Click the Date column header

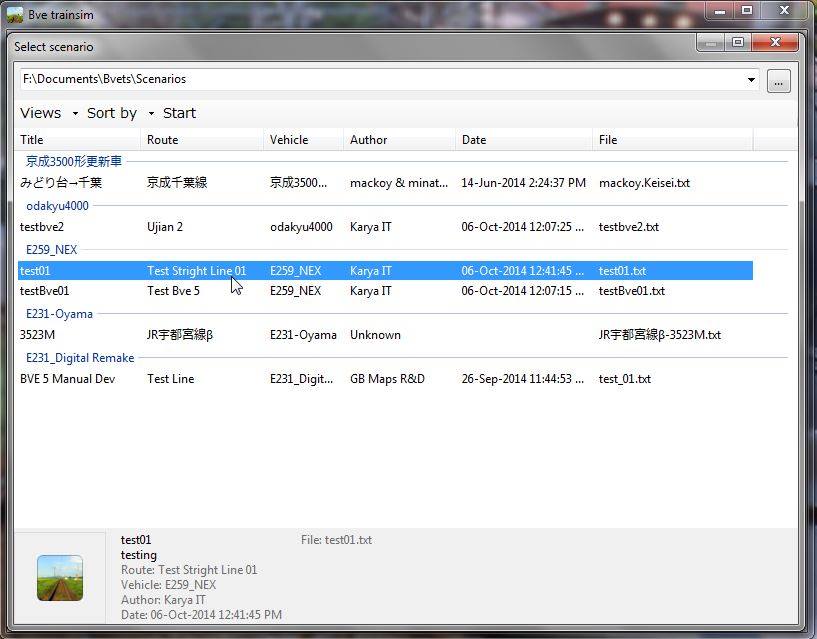(x=524, y=140)
